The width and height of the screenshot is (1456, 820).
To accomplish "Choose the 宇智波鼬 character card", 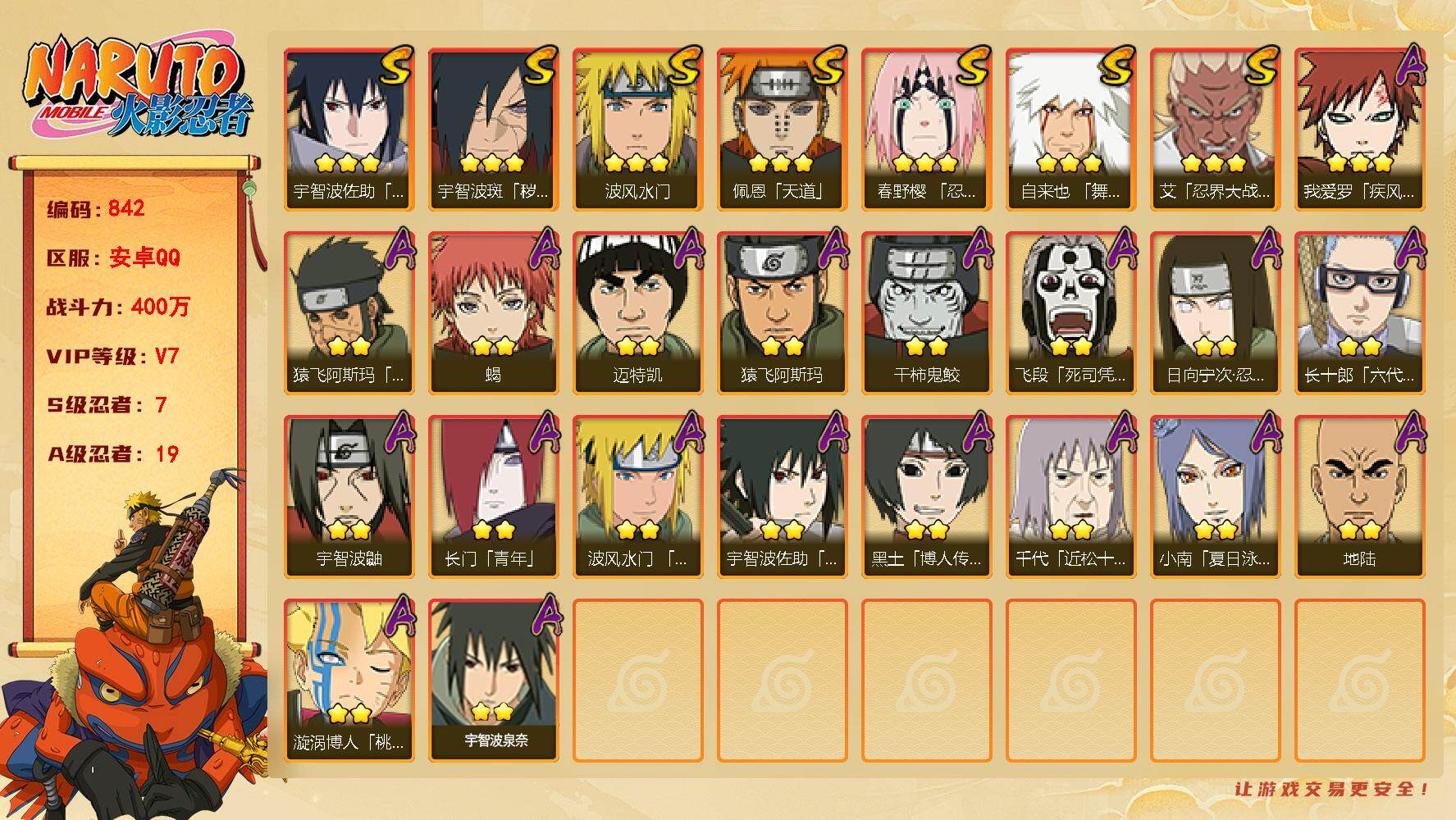I will (349, 497).
